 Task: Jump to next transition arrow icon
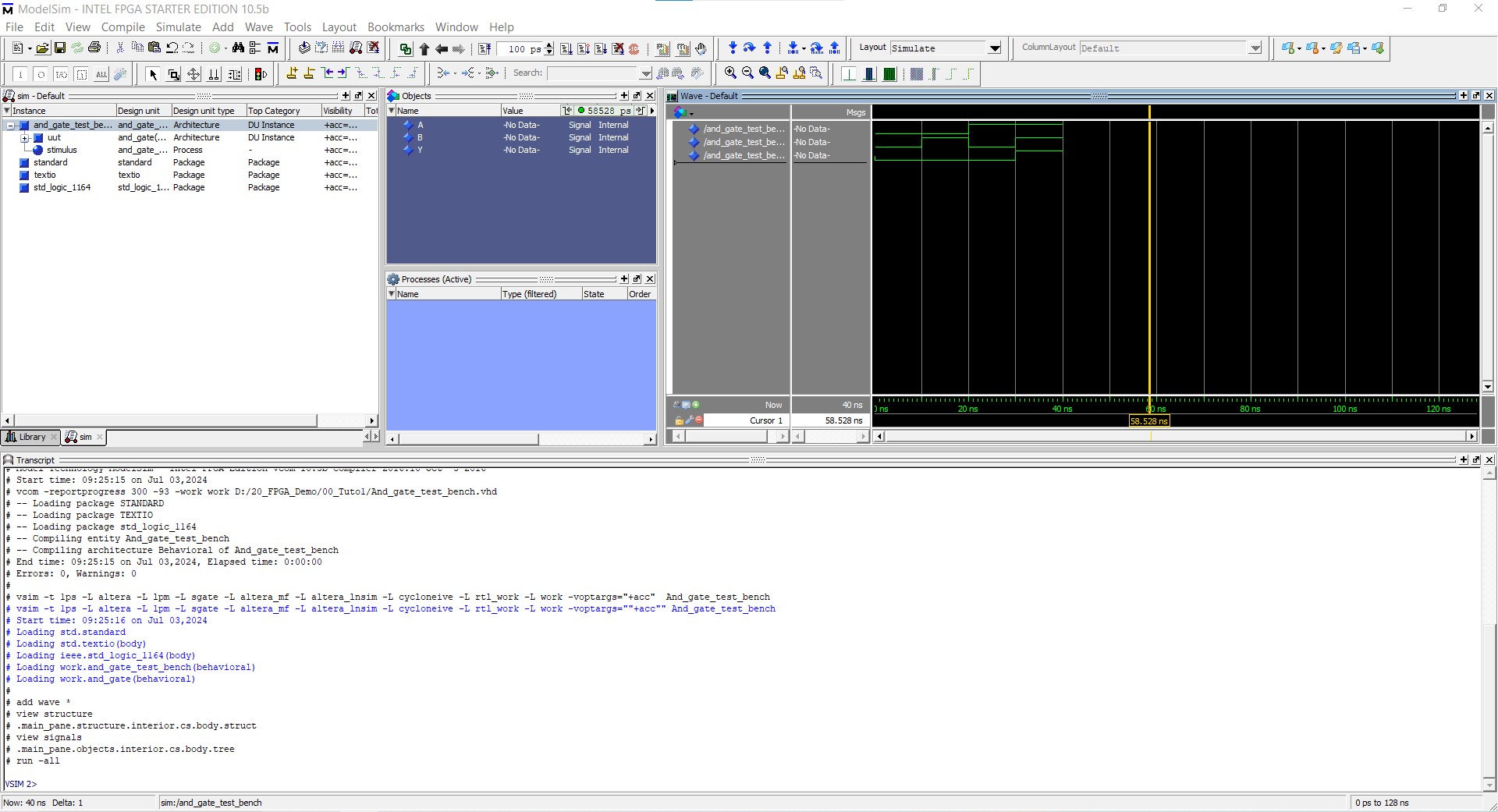[x=345, y=73]
